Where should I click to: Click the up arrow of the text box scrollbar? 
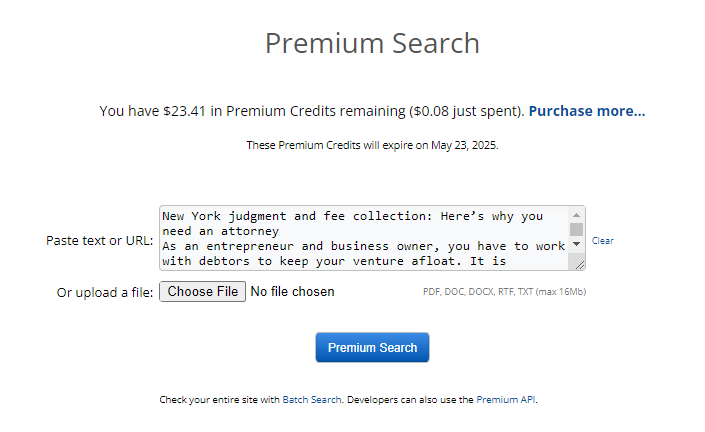click(x=576, y=215)
